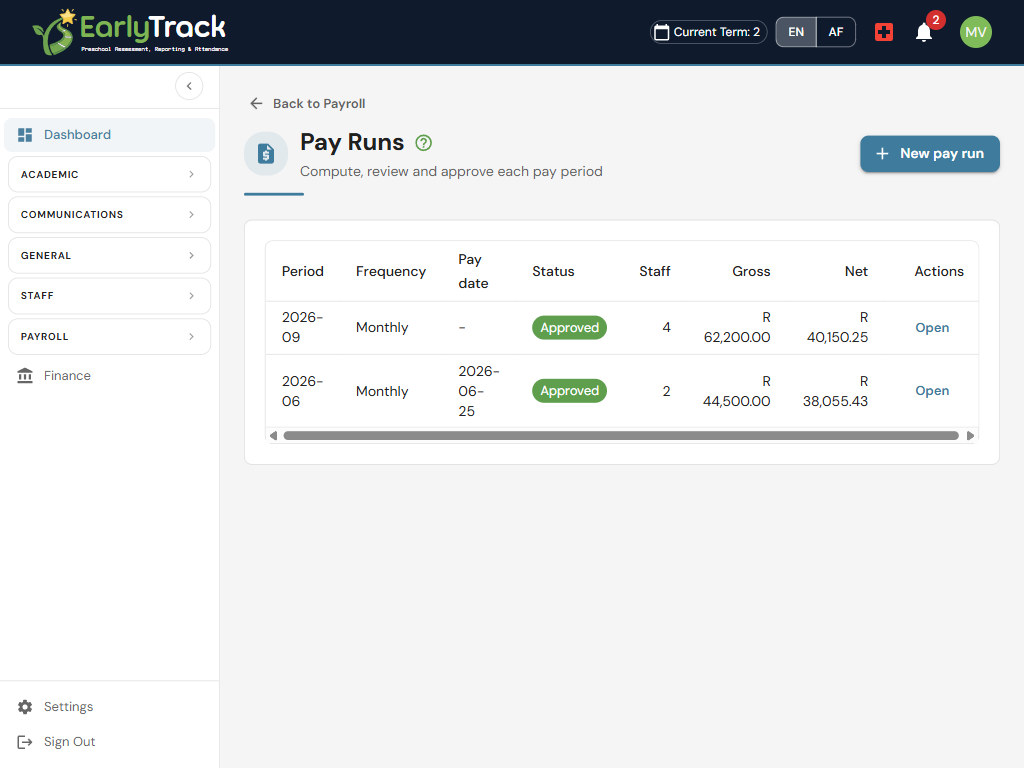The height and width of the screenshot is (768, 1024).
Task: Open Finance in the sidebar
Action: 110,376
